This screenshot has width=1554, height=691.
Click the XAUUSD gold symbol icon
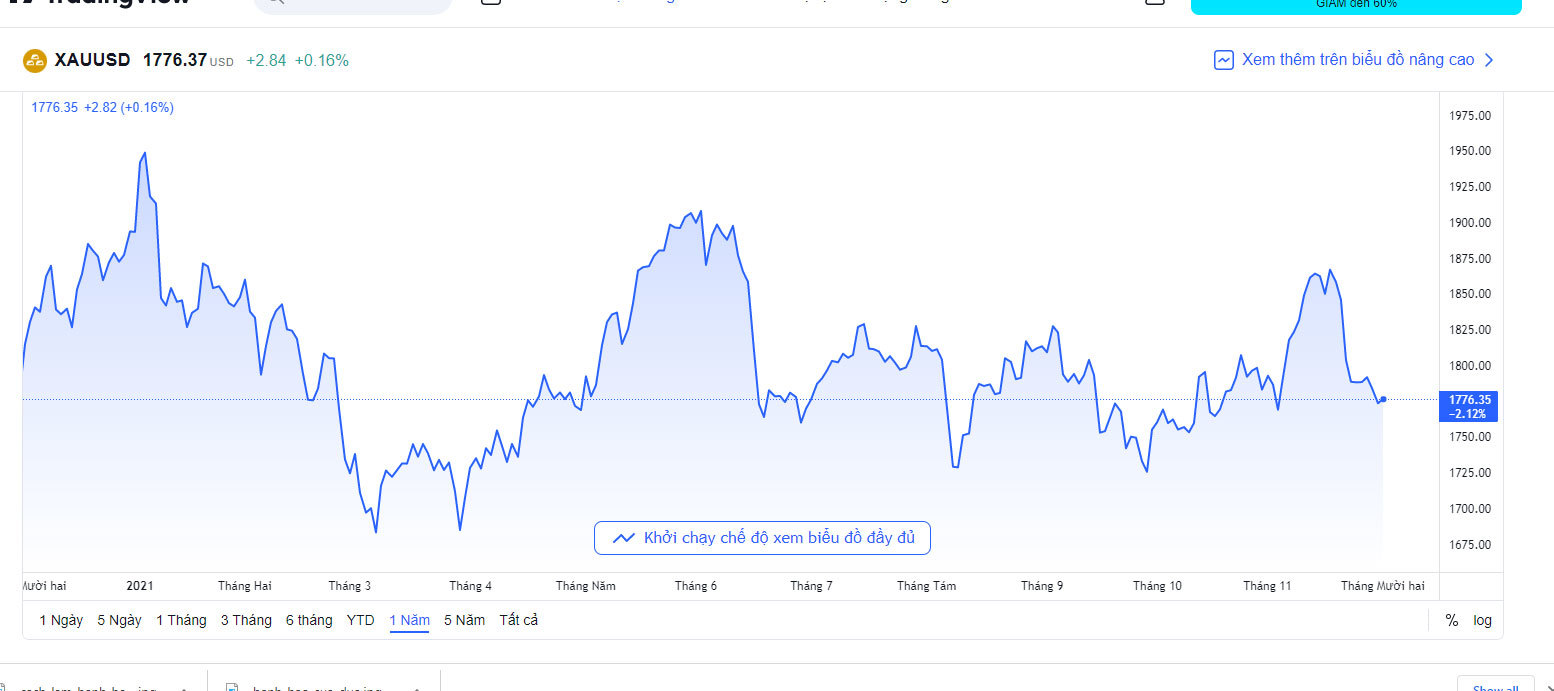[35, 61]
